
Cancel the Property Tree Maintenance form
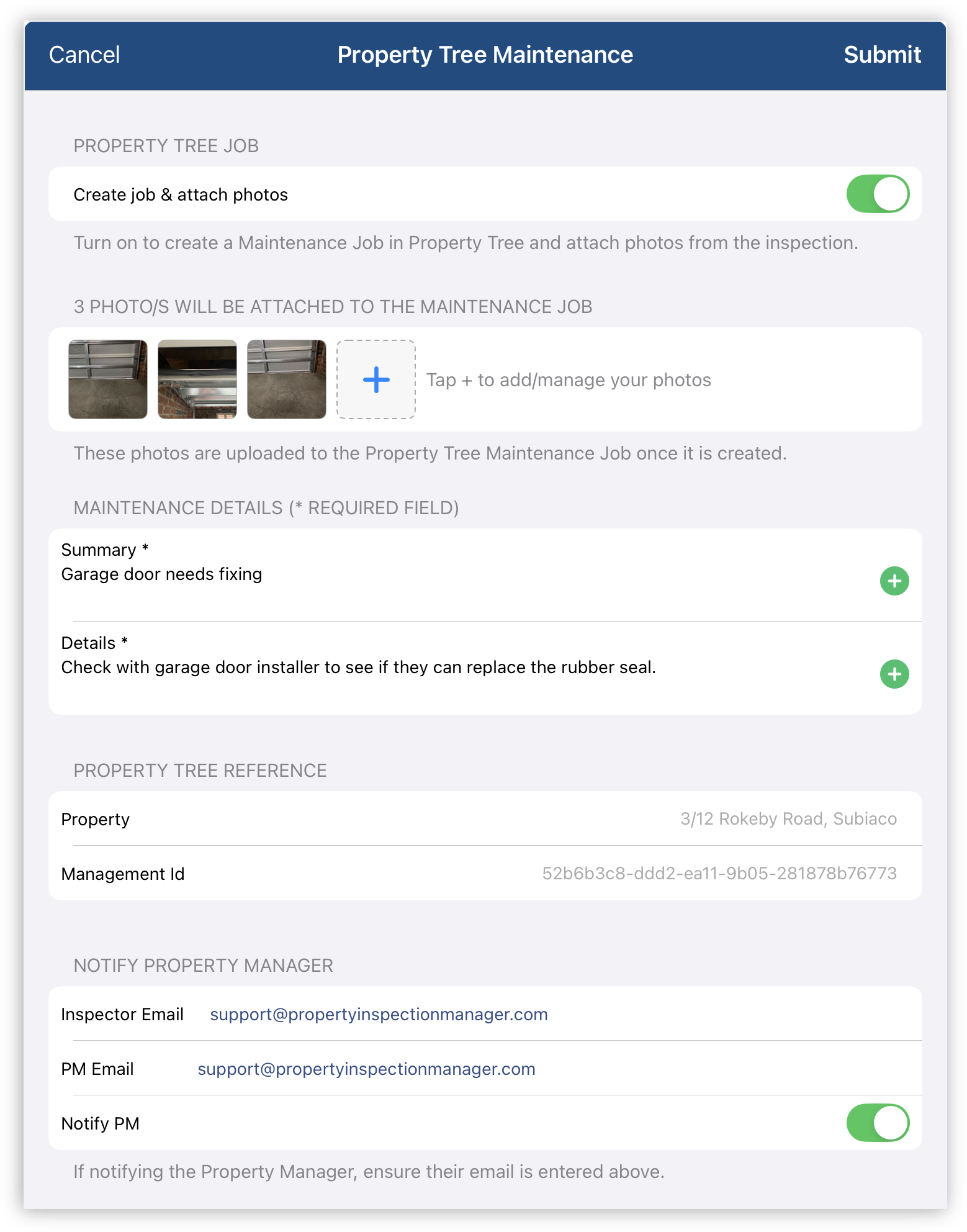pos(84,55)
